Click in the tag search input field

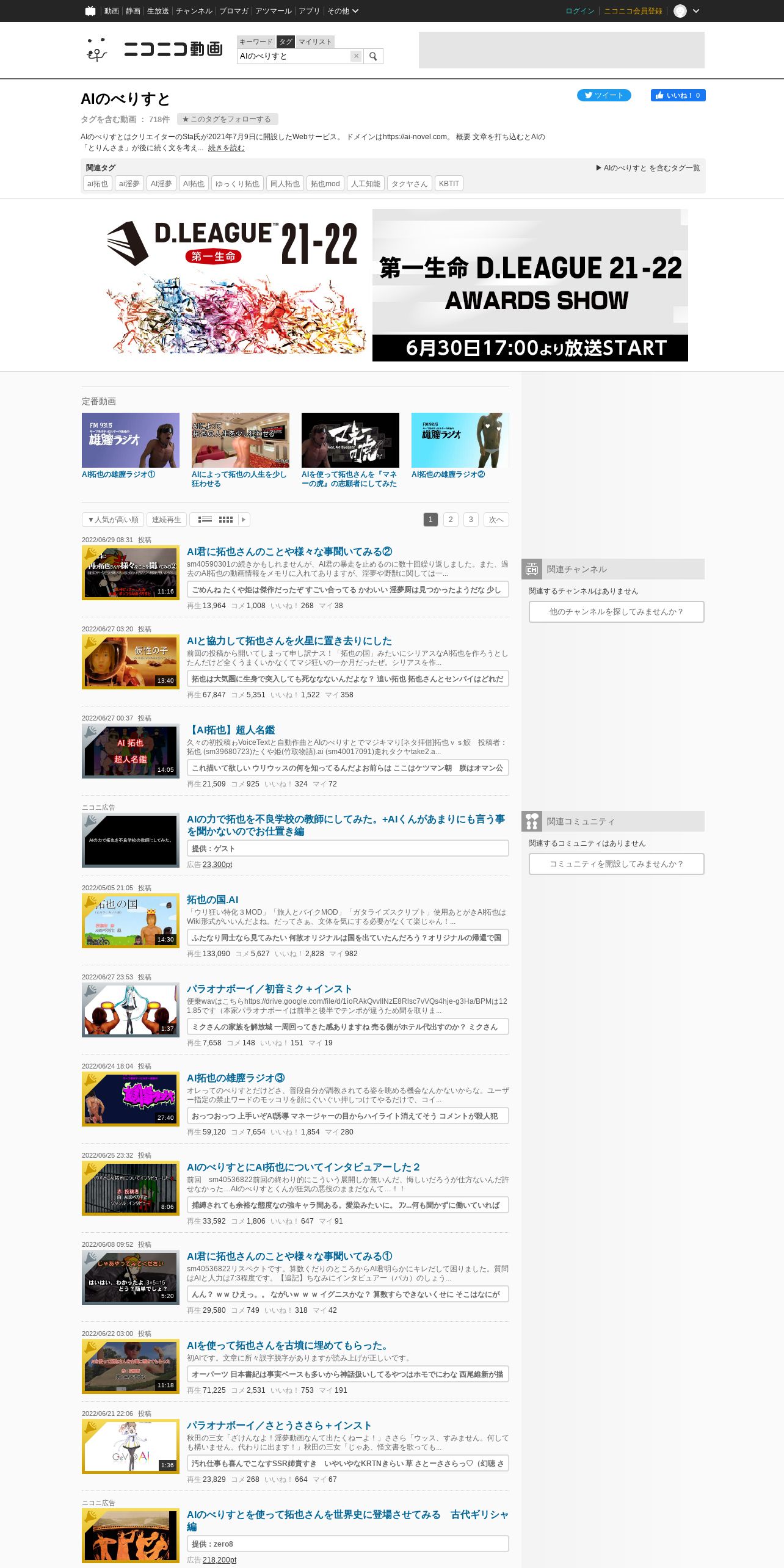point(294,56)
